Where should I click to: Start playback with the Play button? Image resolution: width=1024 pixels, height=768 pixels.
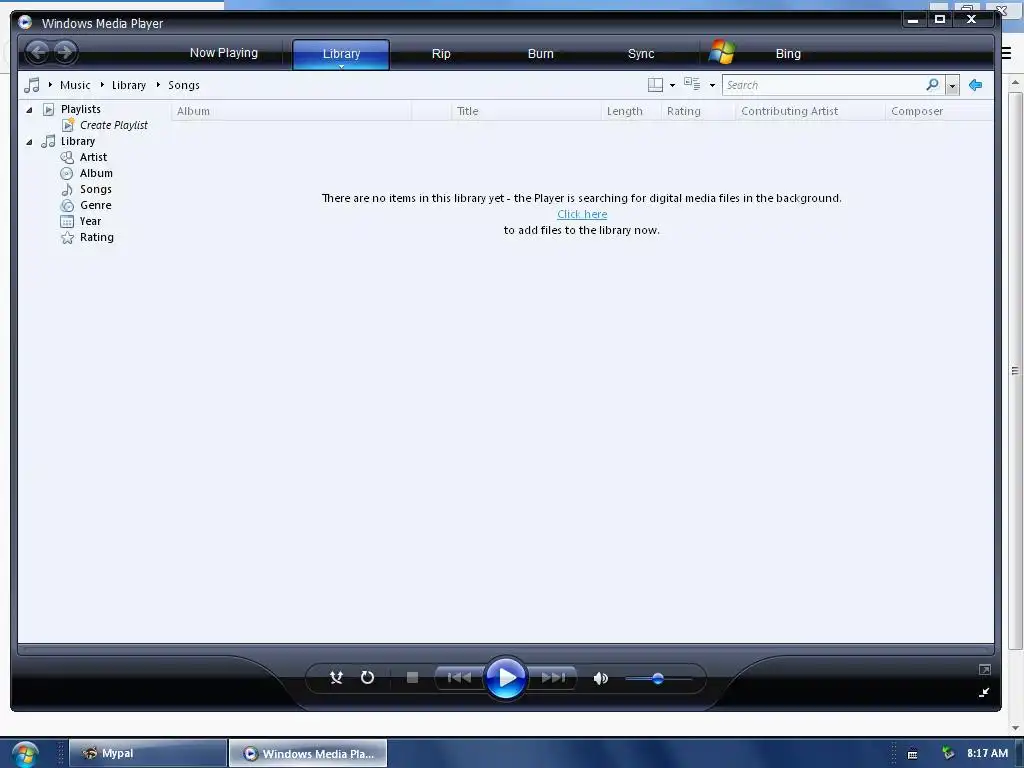[x=506, y=678]
